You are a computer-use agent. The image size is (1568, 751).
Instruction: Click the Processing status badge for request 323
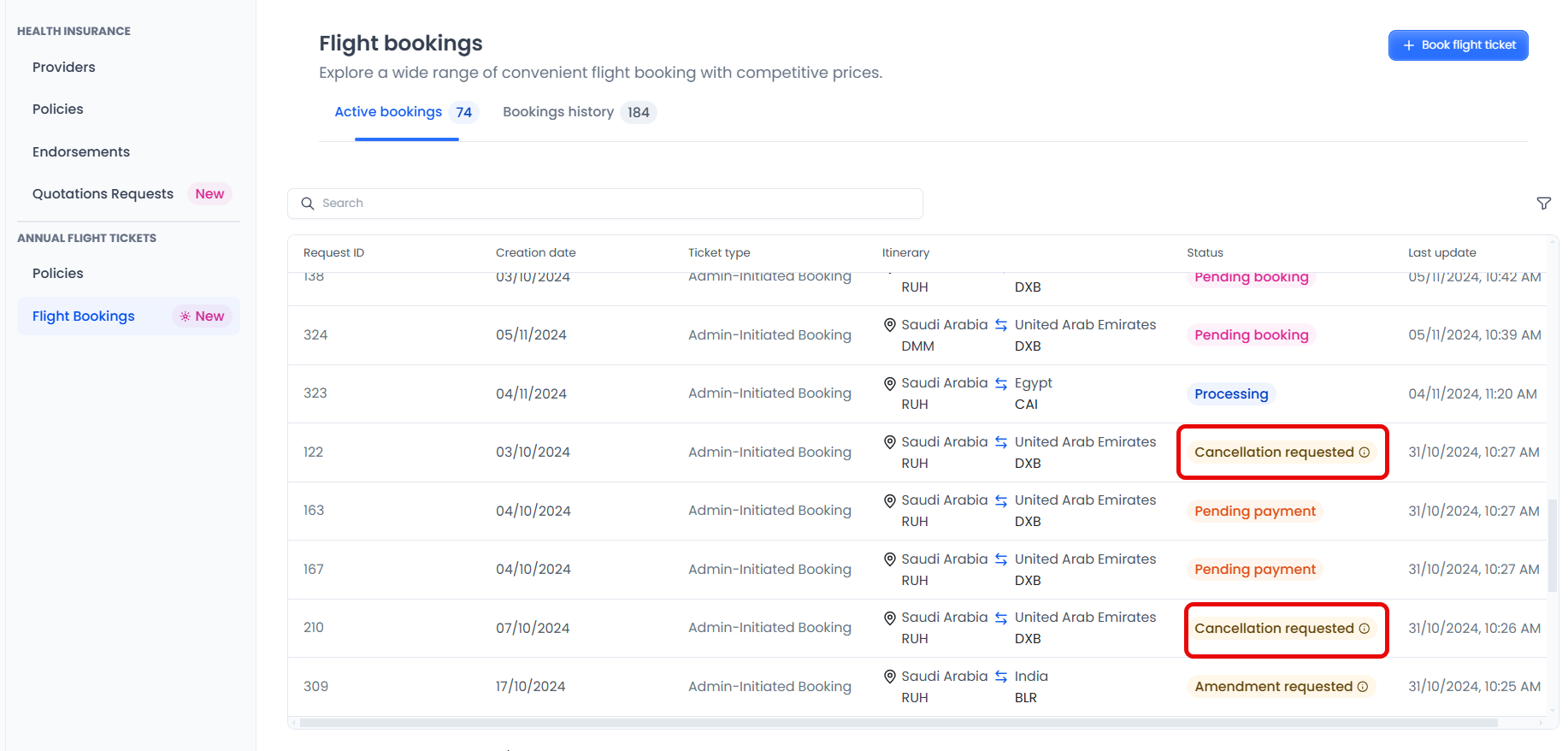point(1231,394)
